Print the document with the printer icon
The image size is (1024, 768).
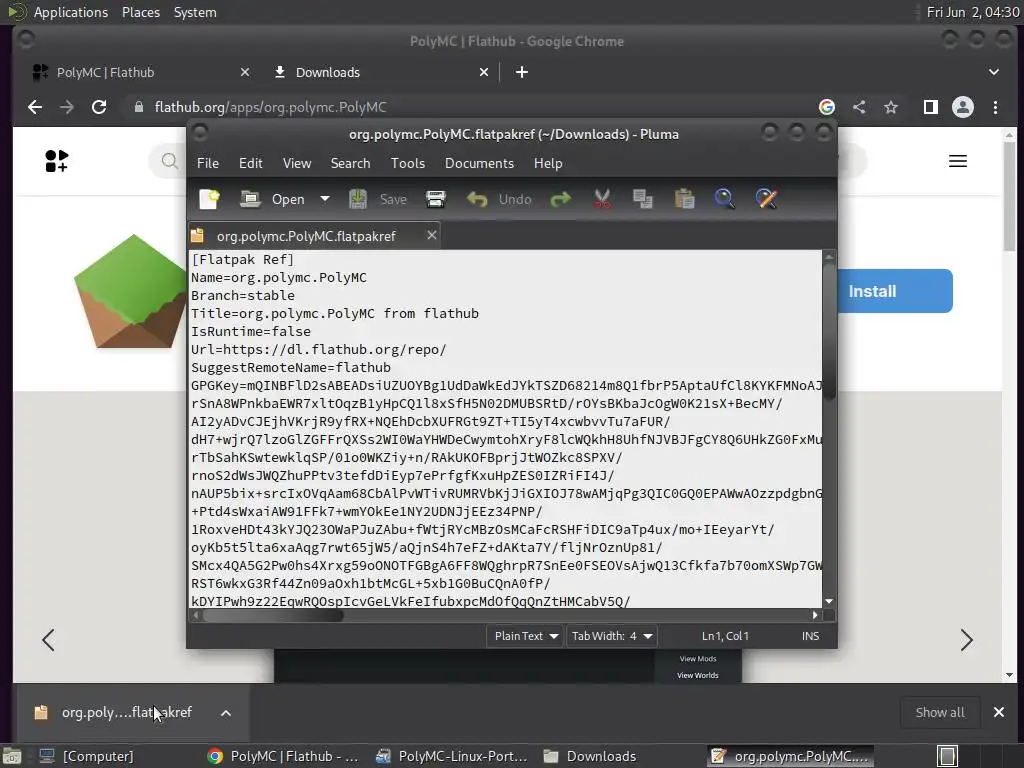click(x=436, y=199)
